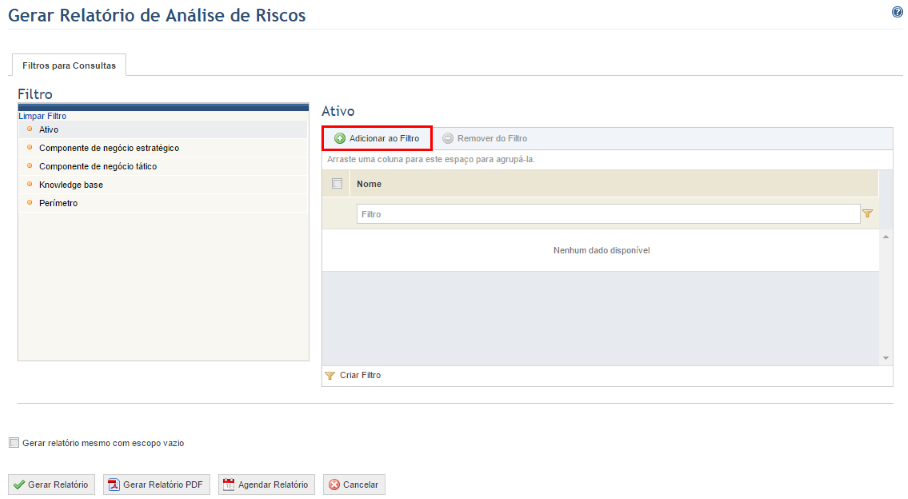
Task: Click the Agendar Relatório button
Action: [x=266, y=485]
